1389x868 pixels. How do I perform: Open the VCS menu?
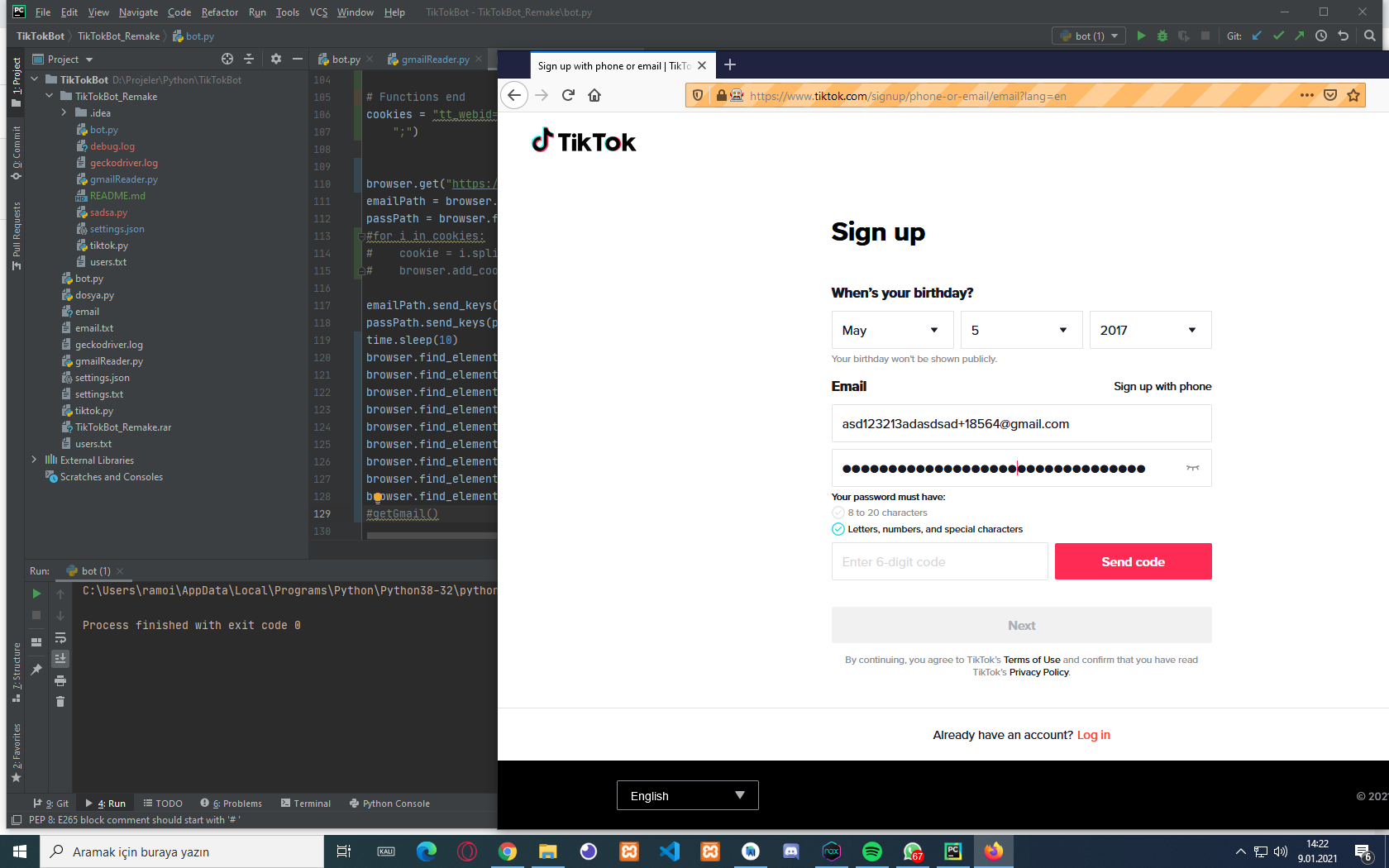pos(318,12)
